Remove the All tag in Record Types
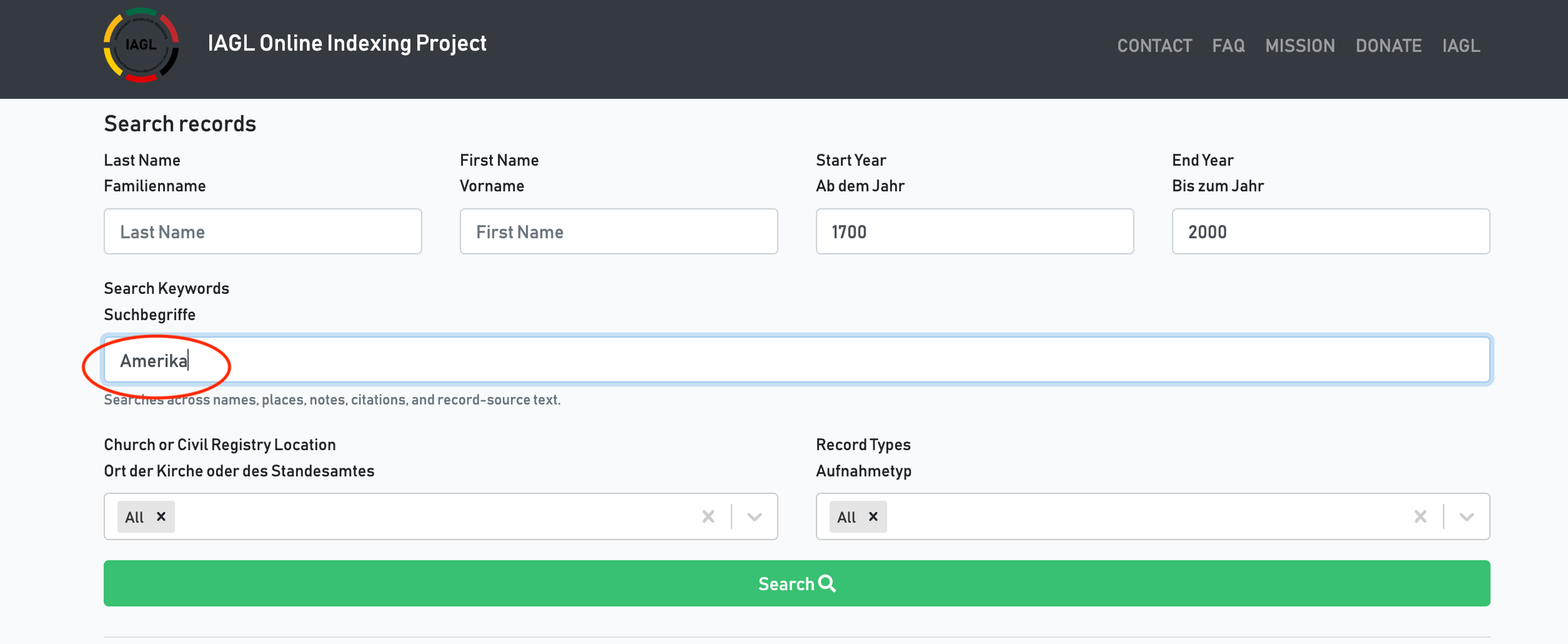 tap(873, 517)
